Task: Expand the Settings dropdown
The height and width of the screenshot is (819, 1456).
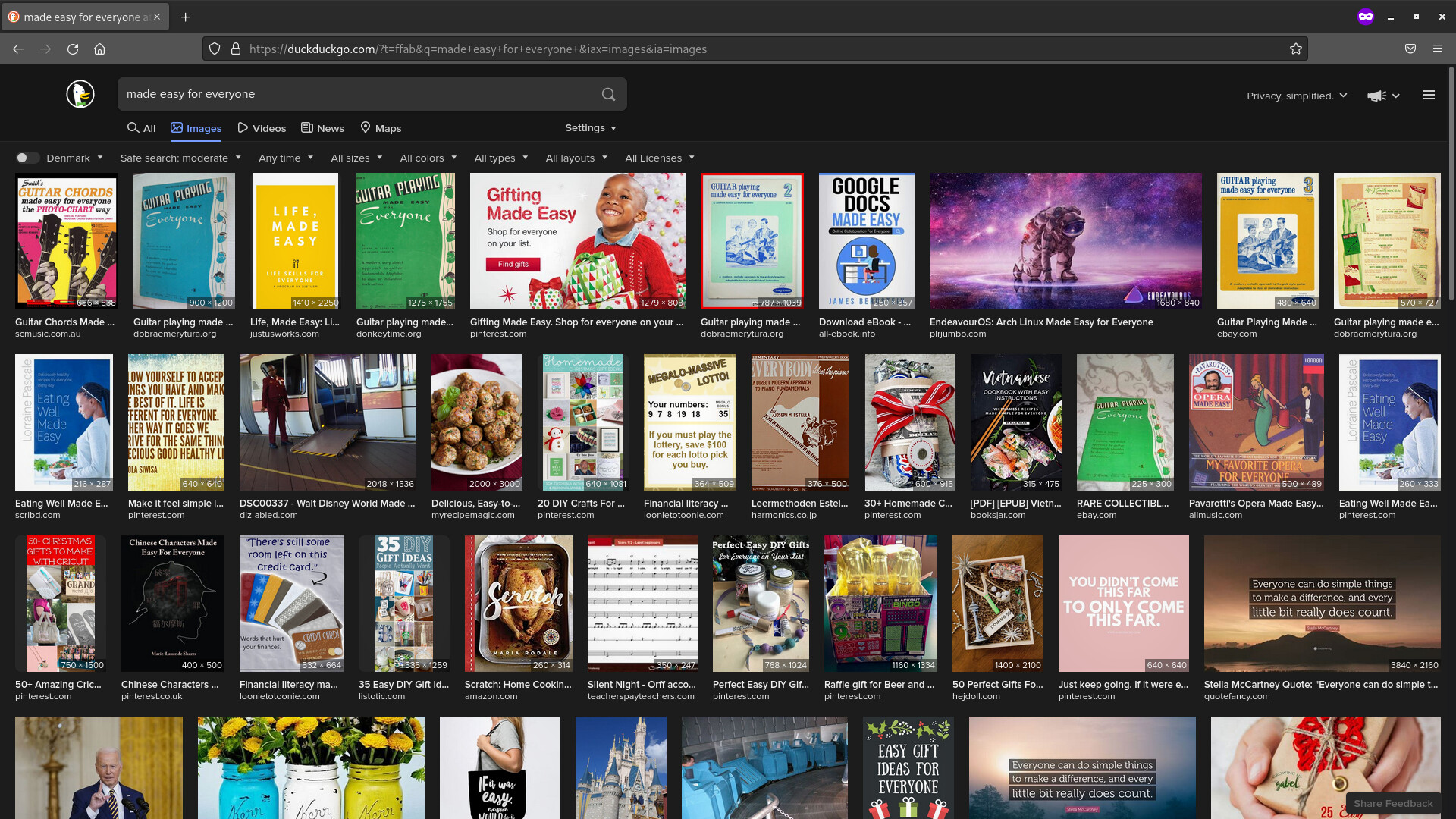Action: click(x=591, y=128)
